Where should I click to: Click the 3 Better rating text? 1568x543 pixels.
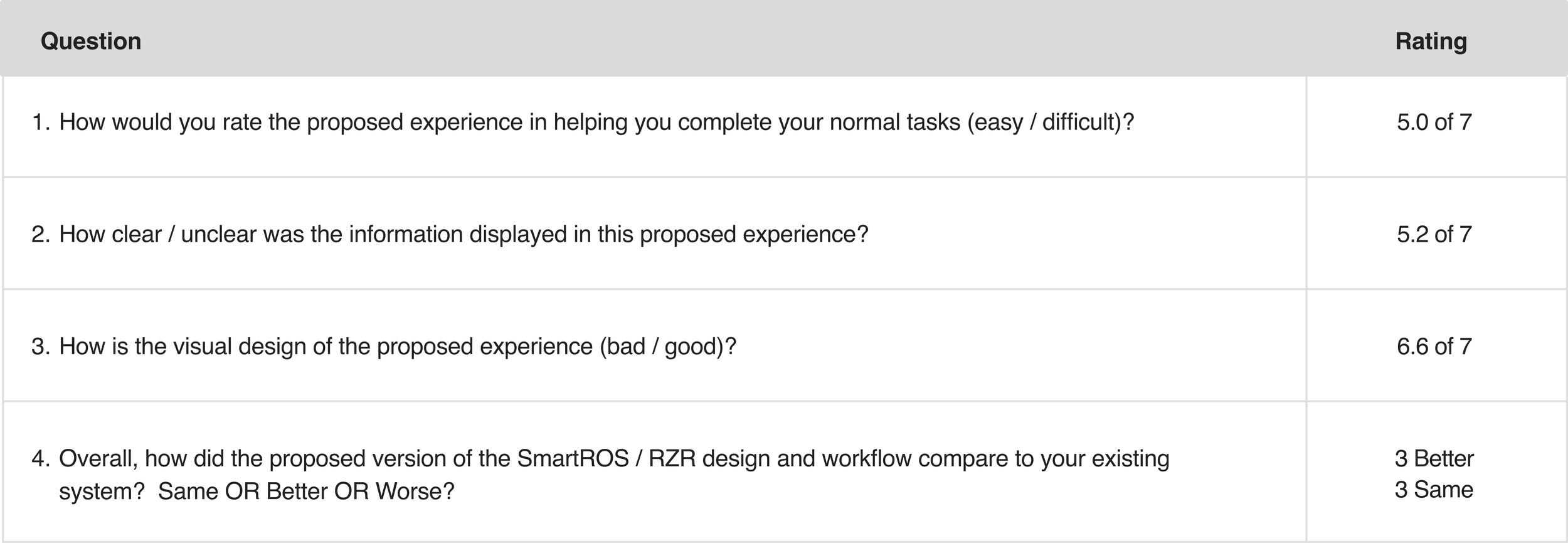pos(1434,459)
